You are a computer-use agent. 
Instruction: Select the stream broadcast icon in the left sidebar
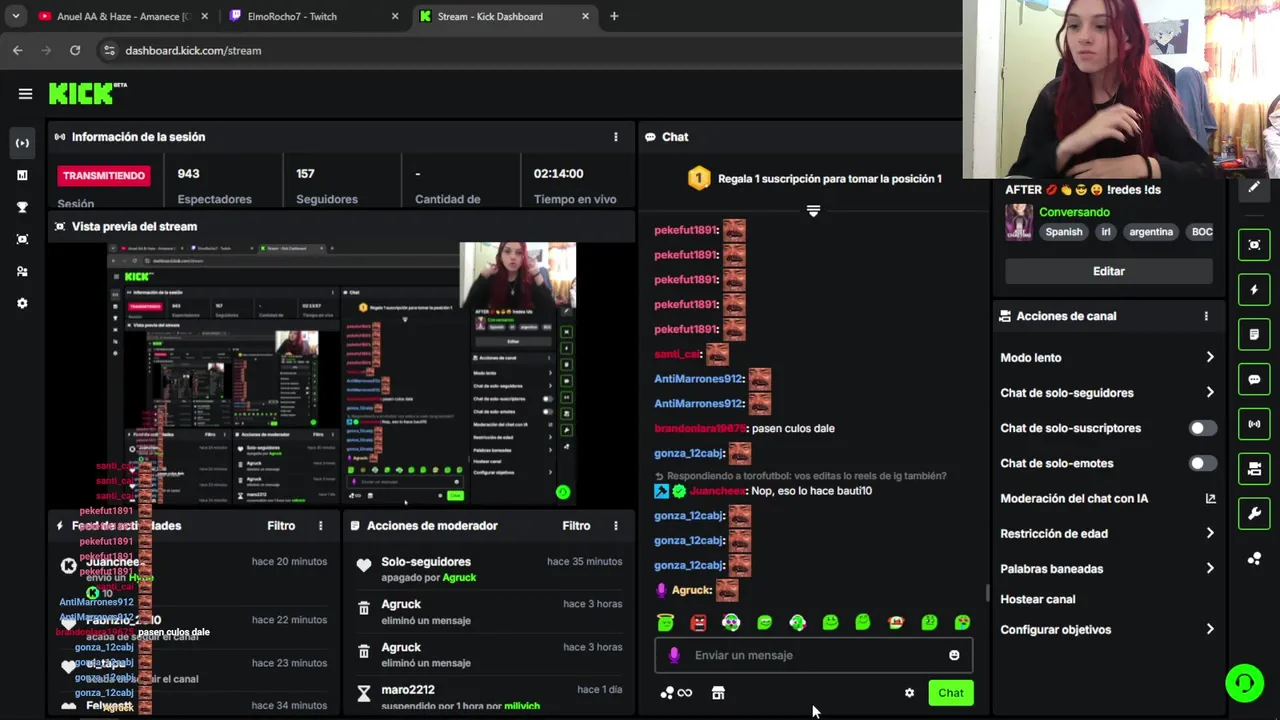(22, 143)
